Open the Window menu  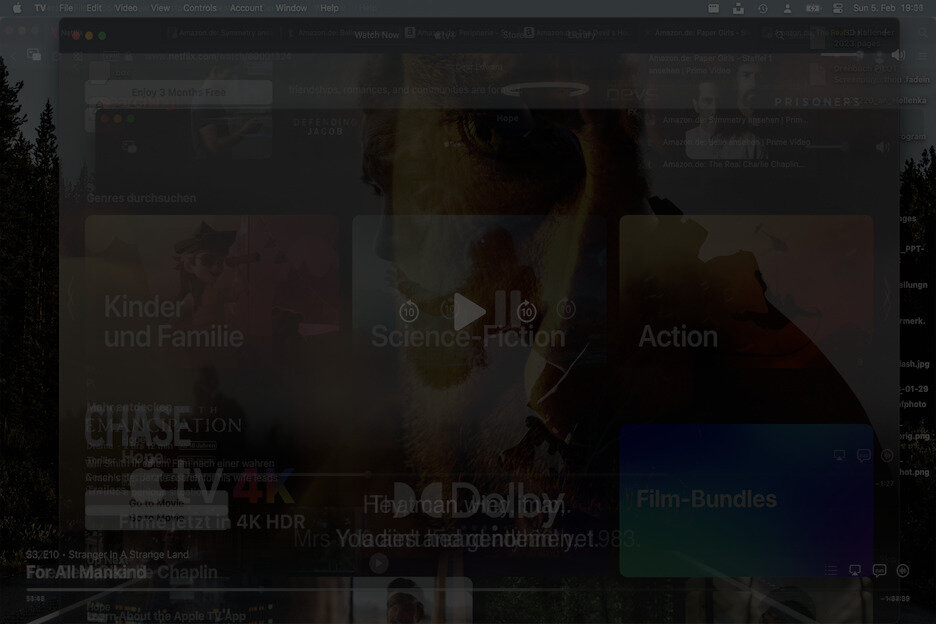click(x=291, y=8)
